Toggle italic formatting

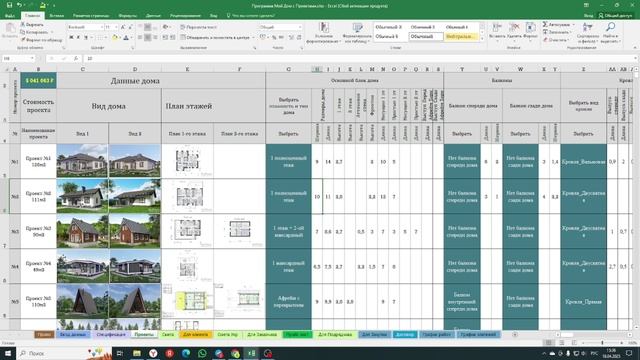[x=78, y=38]
